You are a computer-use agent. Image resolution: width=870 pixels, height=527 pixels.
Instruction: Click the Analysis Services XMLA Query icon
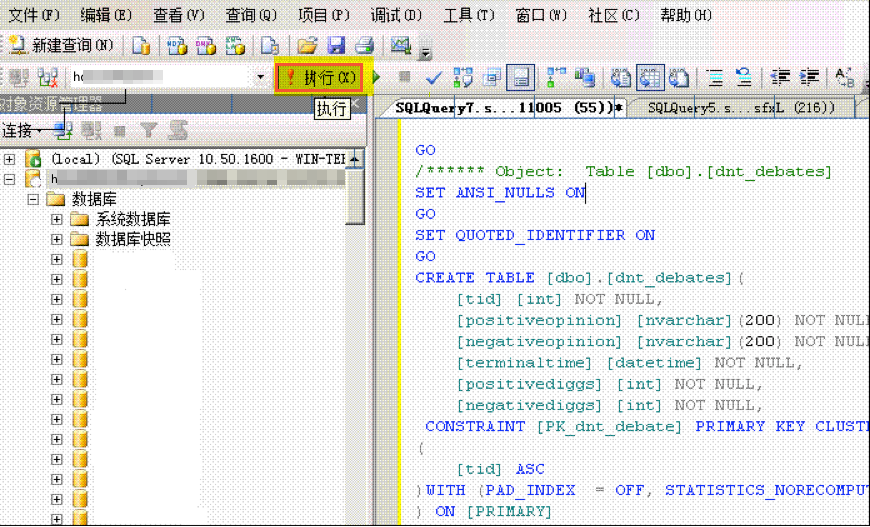click(x=235, y=45)
